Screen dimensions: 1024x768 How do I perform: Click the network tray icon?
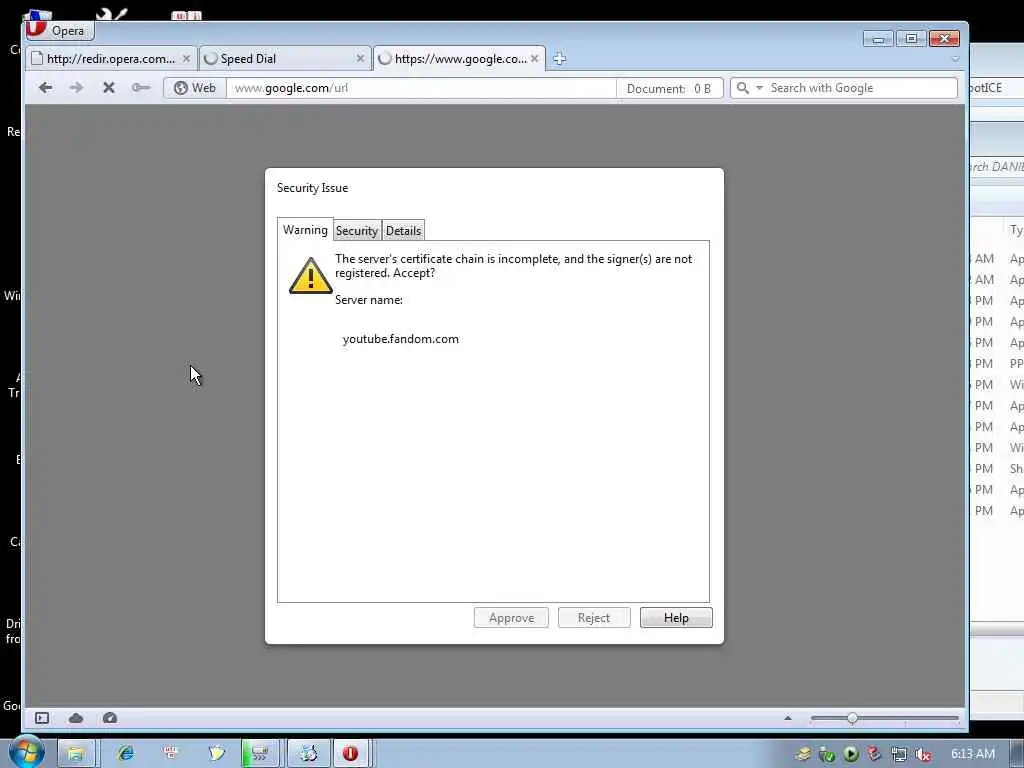[x=899, y=754]
